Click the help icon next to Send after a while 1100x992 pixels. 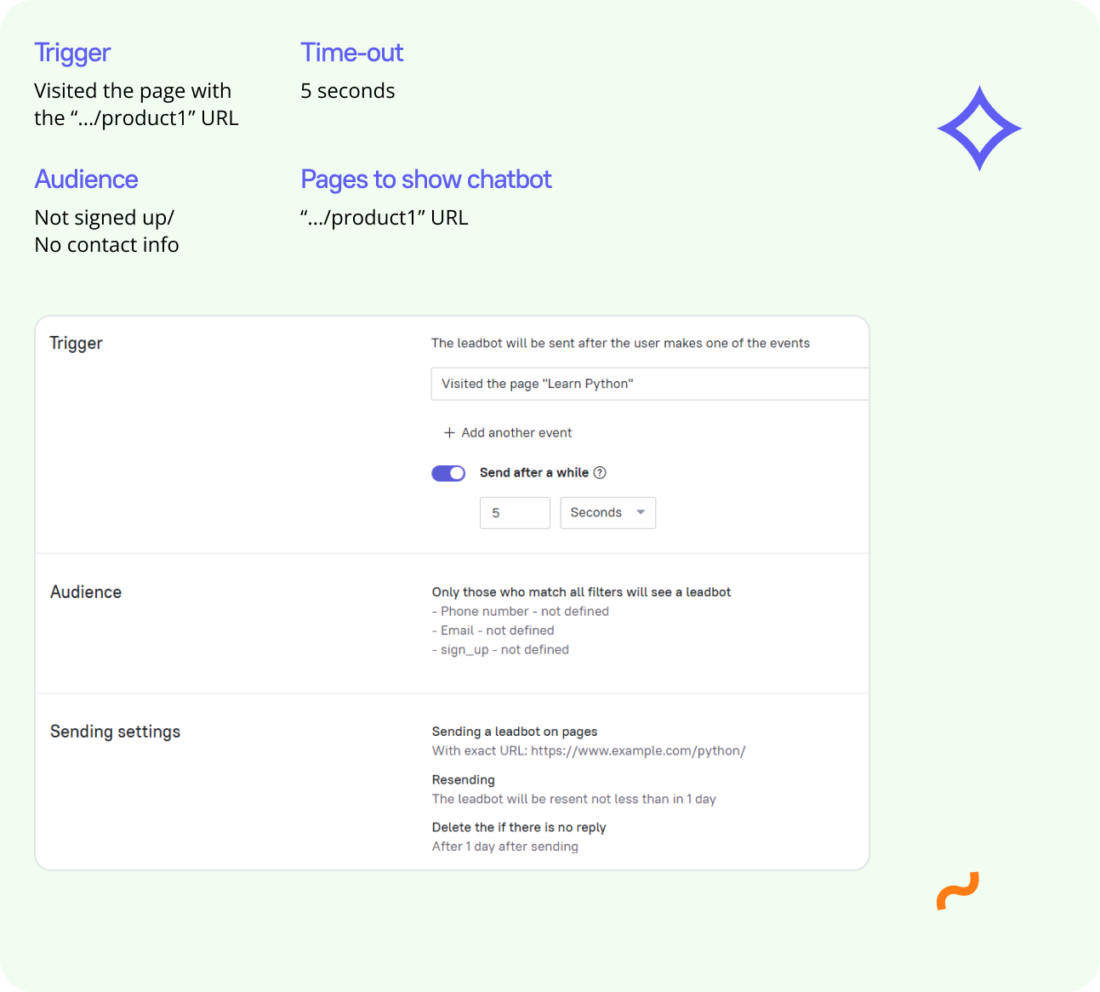point(597,472)
